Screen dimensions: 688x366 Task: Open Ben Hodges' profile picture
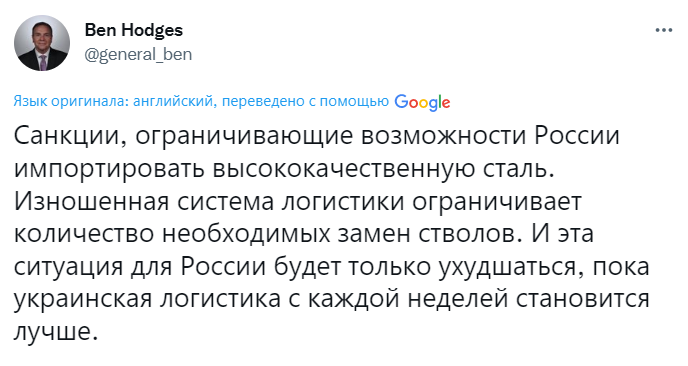(x=42, y=43)
